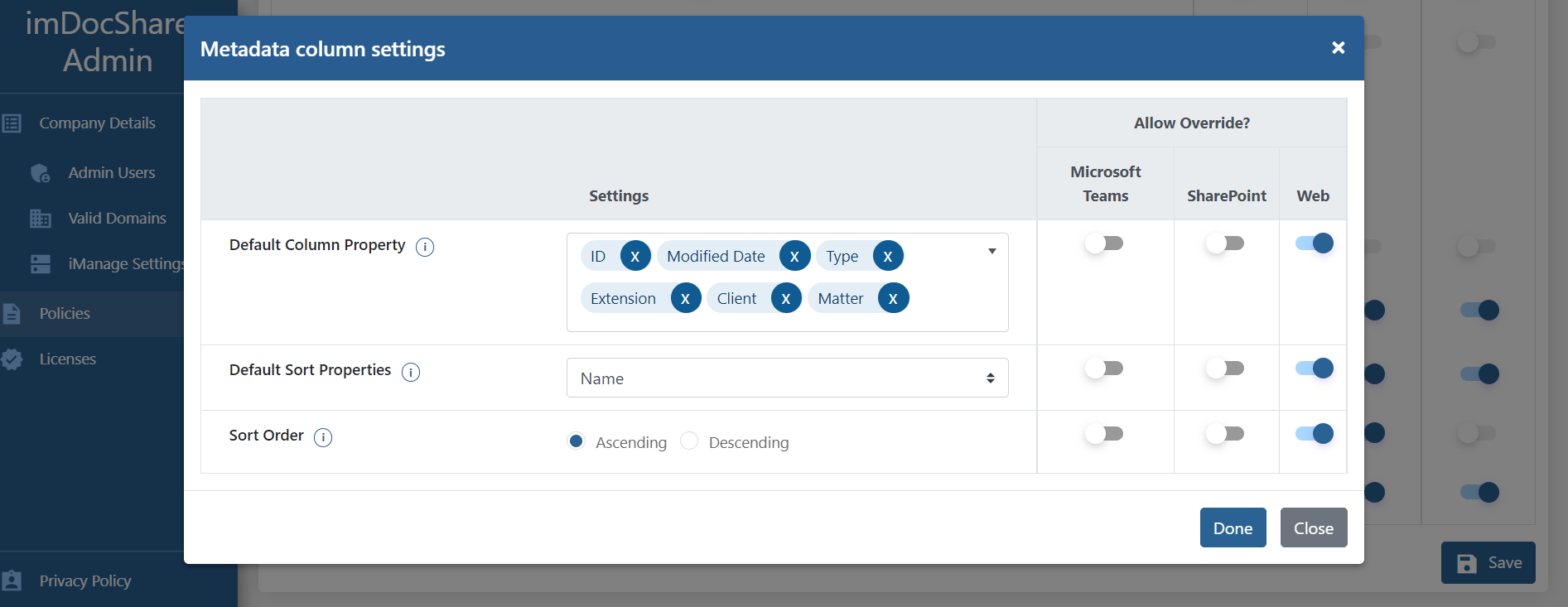1568x607 pixels.
Task: Open the Privacy Policy link
Action: [85, 581]
